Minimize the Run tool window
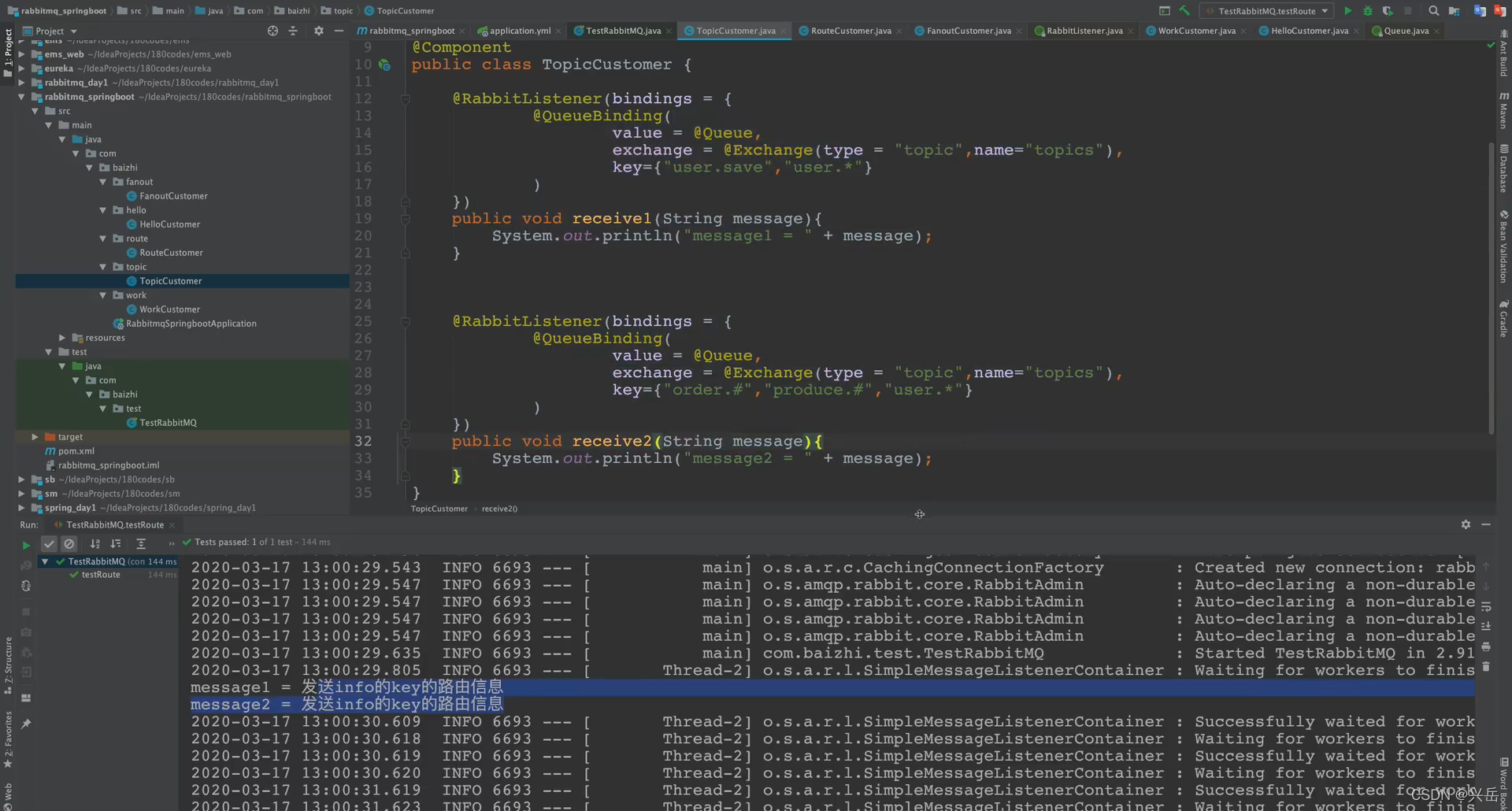The width and height of the screenshot is (1512, 811). click(x=1486, y=524)
